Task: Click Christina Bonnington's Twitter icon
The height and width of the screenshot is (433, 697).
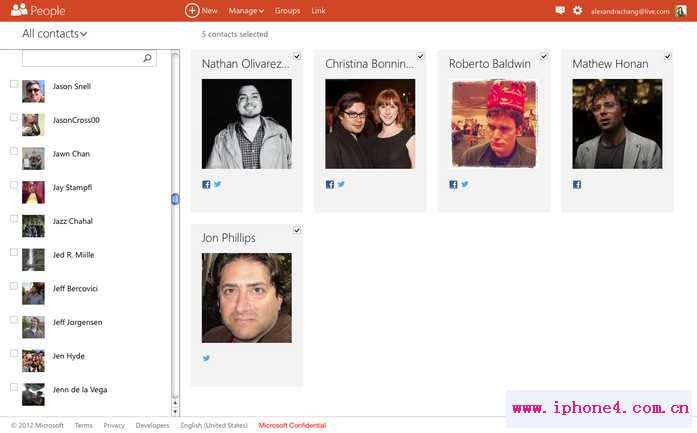Action: (x=341, y=184)
